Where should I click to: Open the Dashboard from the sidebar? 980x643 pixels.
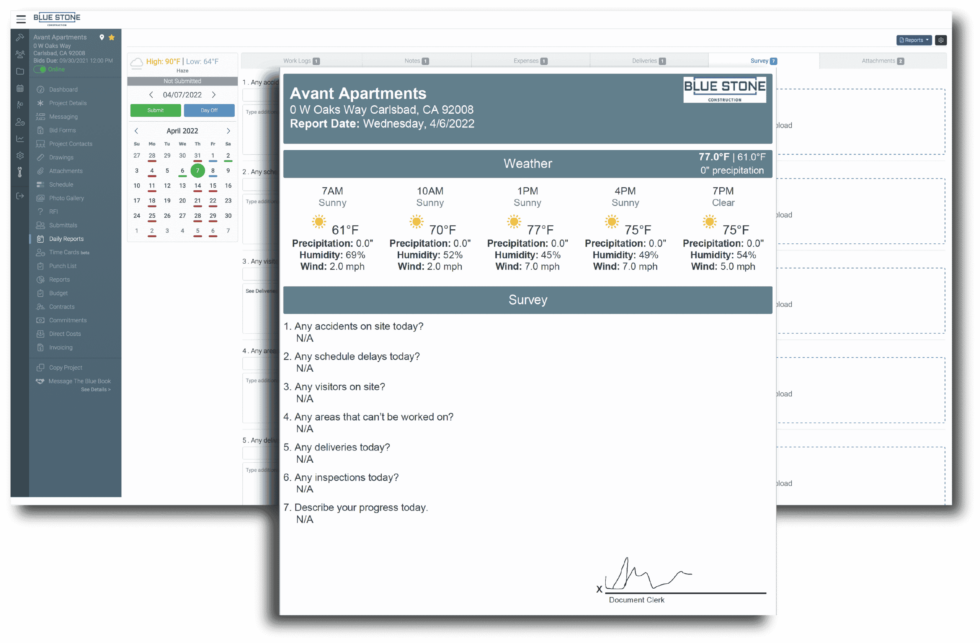point(67,89)
